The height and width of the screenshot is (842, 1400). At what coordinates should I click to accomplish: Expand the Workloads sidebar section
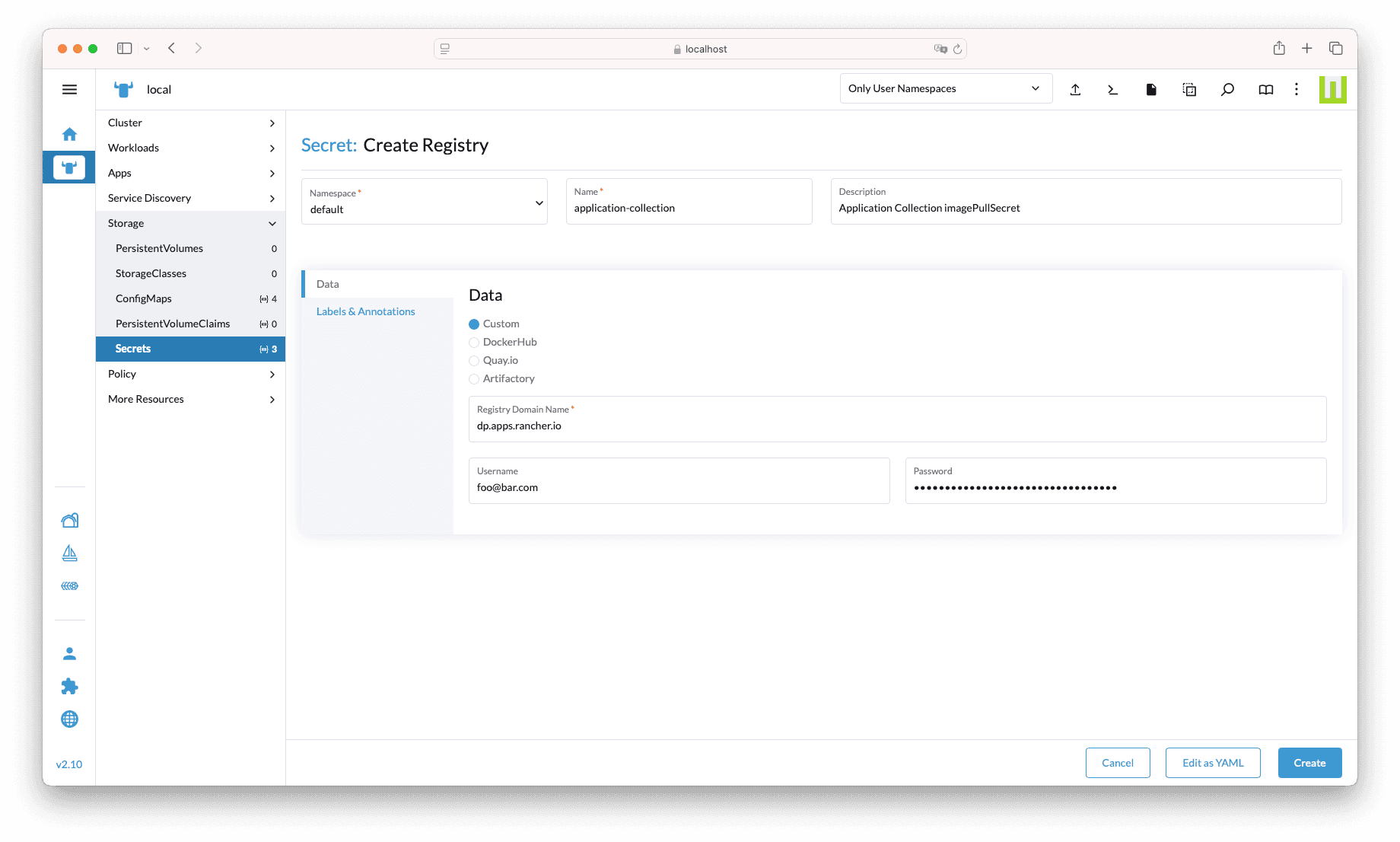point(190,148)
